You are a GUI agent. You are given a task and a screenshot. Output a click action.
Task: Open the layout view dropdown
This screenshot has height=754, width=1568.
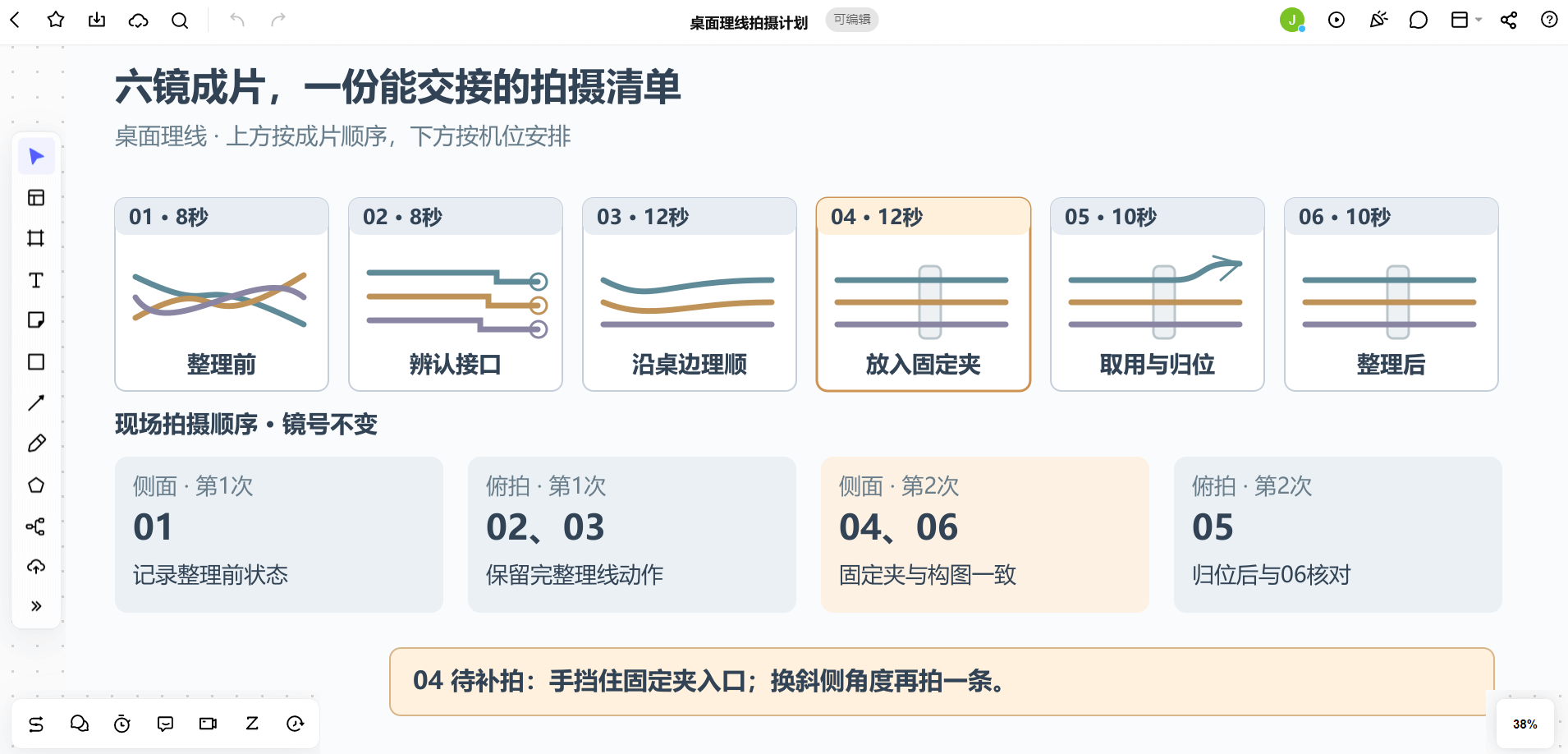tap(1465, 20)
